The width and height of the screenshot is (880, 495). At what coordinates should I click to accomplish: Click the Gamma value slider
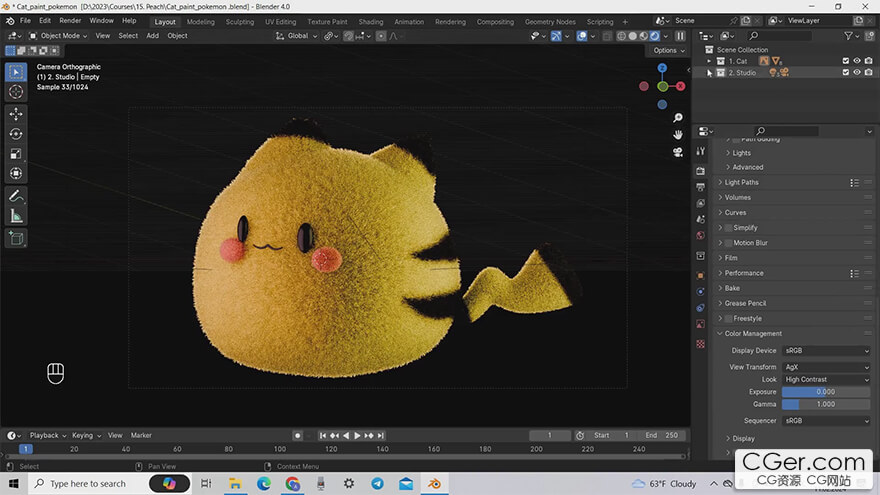point(826,404)
